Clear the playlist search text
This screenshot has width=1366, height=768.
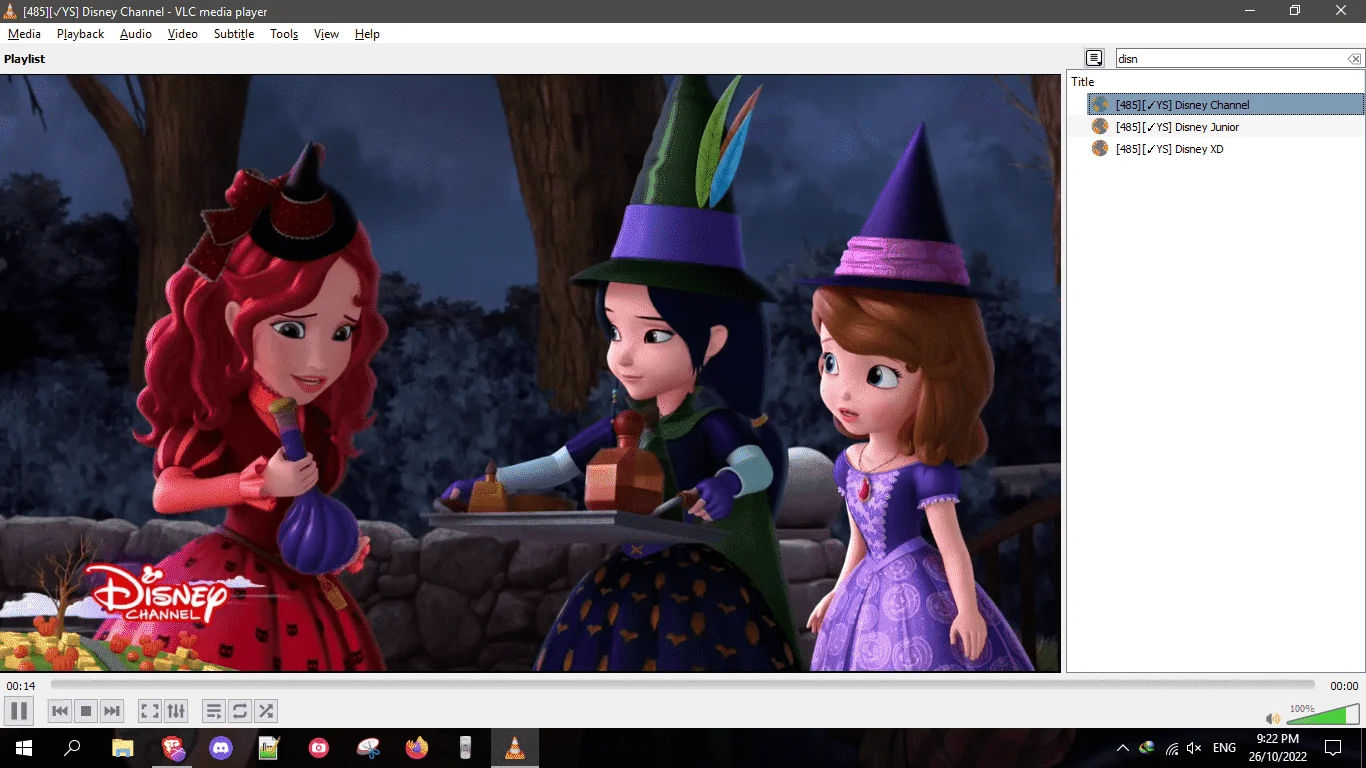click(1354, 59)
